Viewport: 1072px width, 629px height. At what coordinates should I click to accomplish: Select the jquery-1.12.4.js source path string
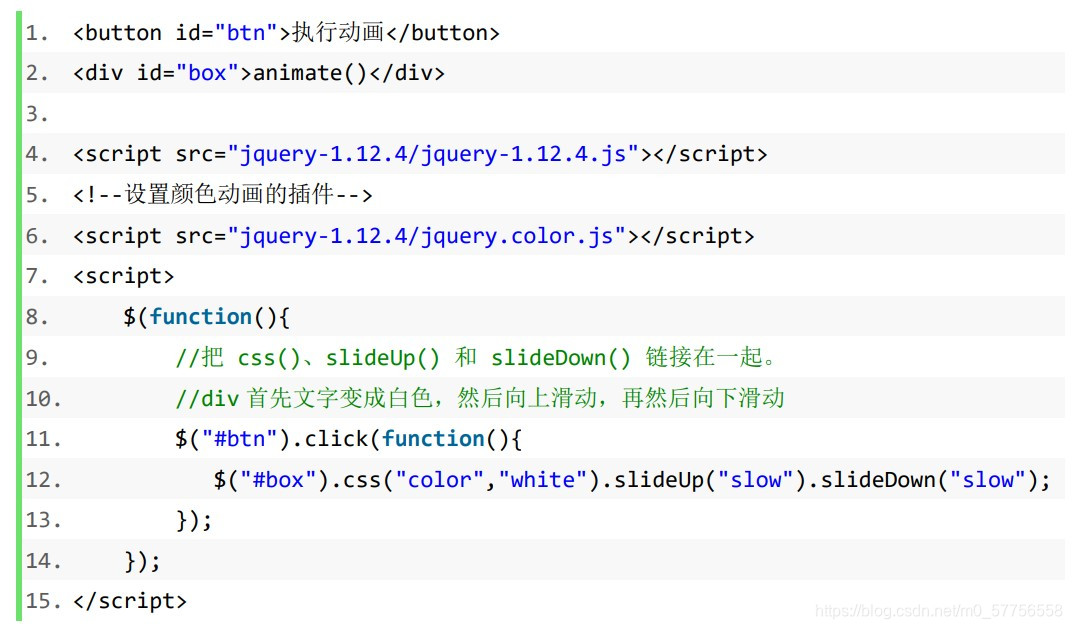point(433,155)
